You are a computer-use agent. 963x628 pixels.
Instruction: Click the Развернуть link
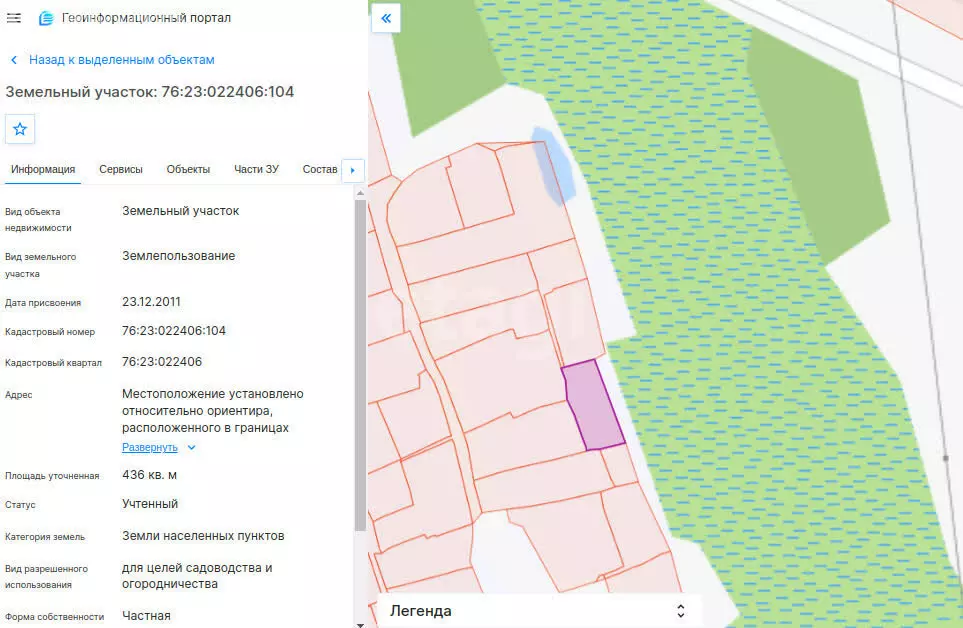click(x=149, y=448)
